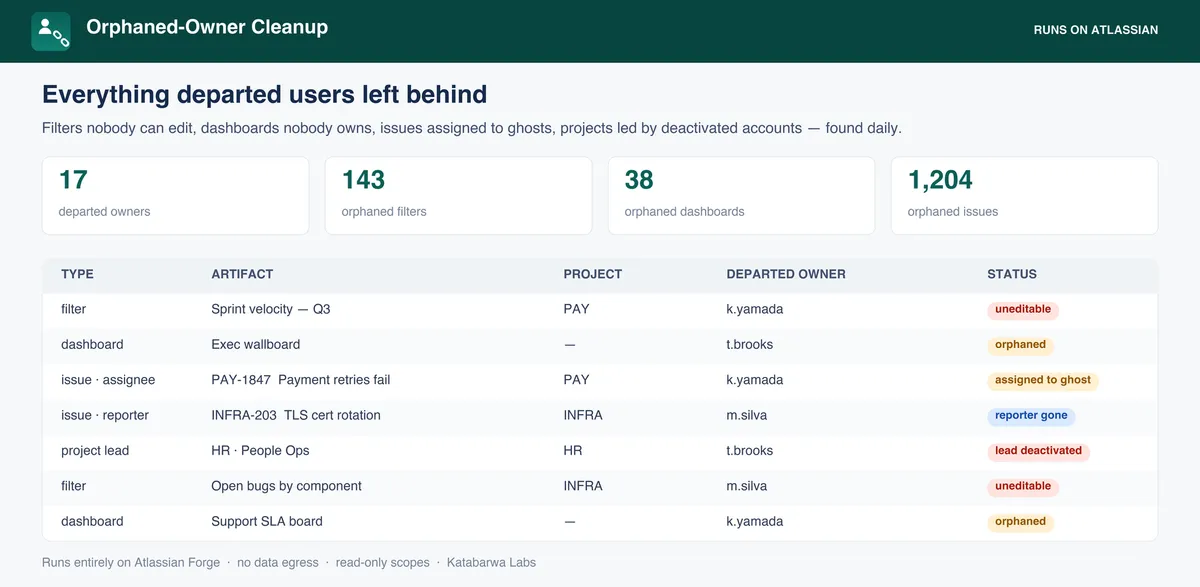Click the Orphaned-Owner Cleanup header title
The image size is (1200, 587).
pos(207,28)
